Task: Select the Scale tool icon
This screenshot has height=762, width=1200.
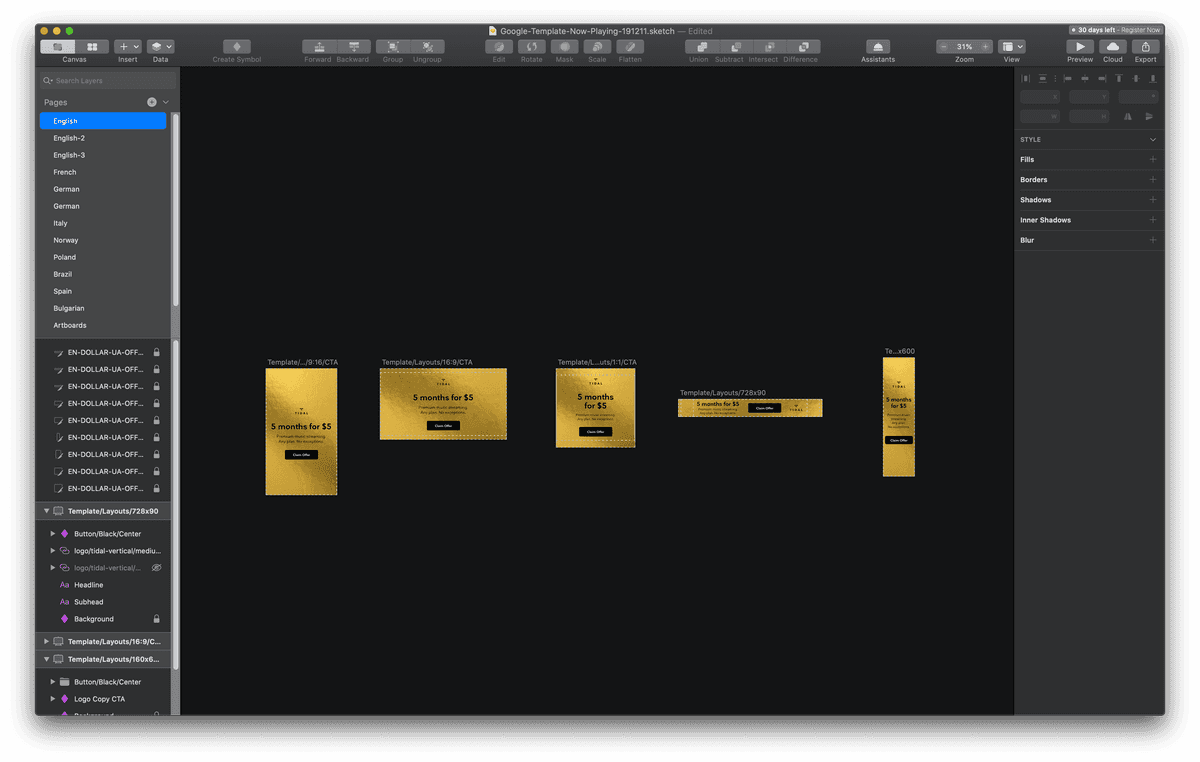Action: click(x=597, y=47)
